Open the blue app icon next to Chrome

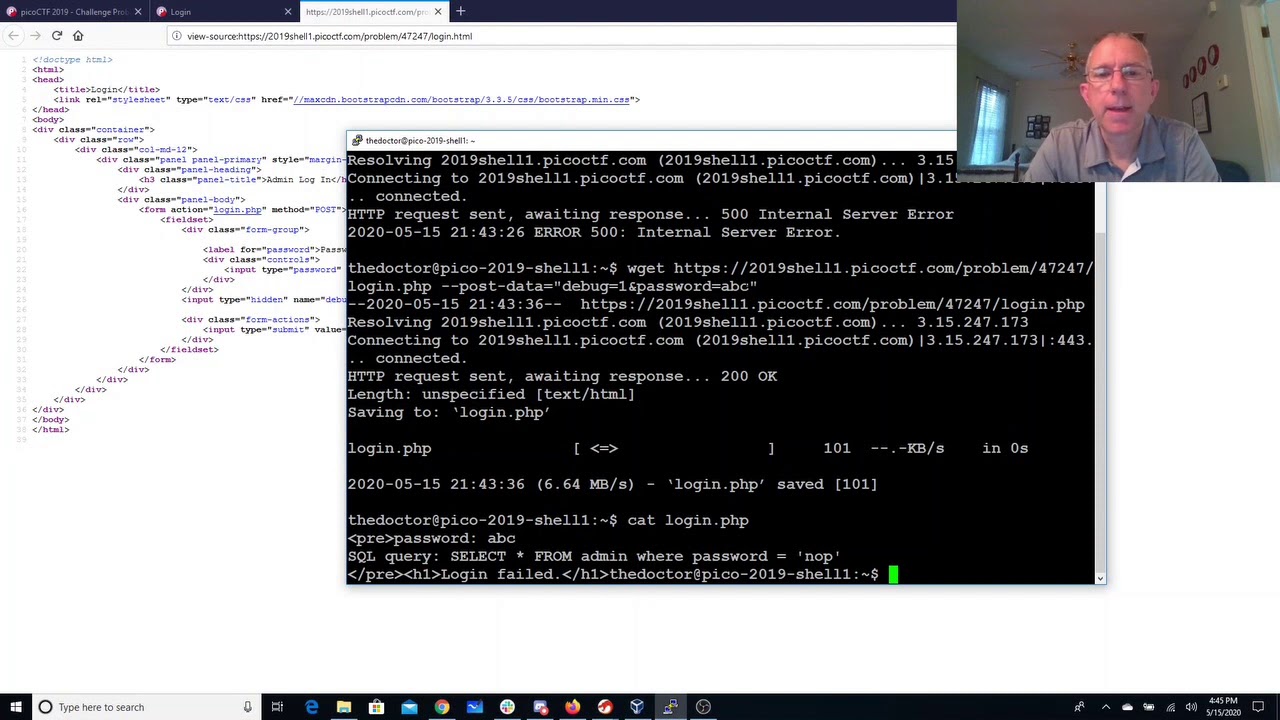coord(474,707)
